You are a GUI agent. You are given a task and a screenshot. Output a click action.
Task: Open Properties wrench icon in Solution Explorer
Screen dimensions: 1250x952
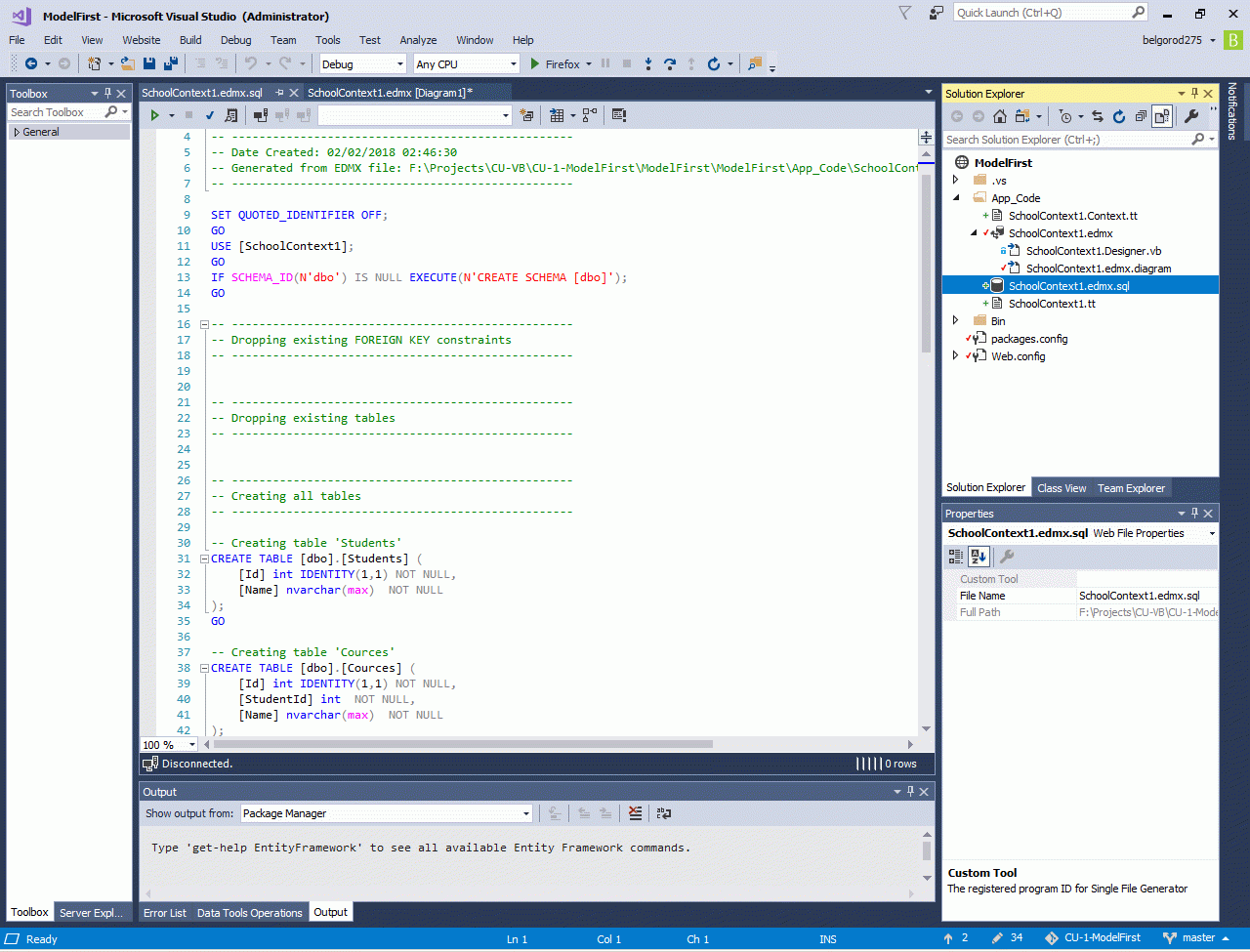pyautogui.click(x=1191, y=116)
